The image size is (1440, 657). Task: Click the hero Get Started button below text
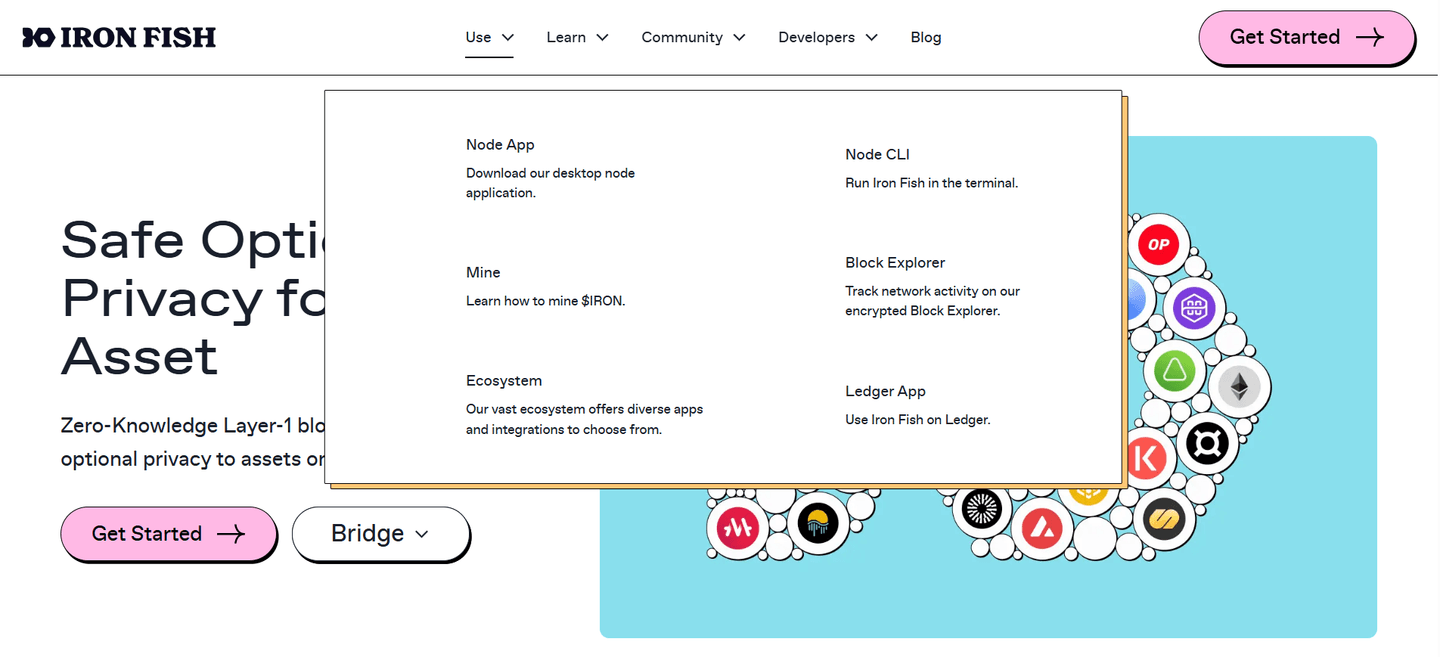pyautogui.click(x=168, y=534)
